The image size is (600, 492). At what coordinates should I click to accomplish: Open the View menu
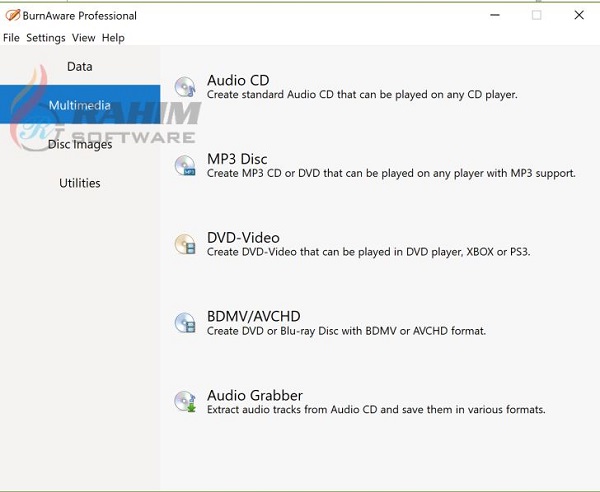tap(84, 38)
